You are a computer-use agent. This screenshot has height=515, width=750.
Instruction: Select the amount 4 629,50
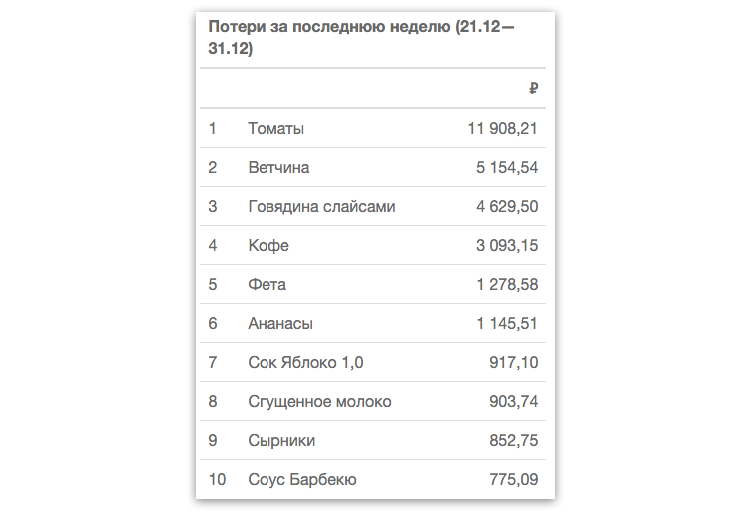[507, 207]
